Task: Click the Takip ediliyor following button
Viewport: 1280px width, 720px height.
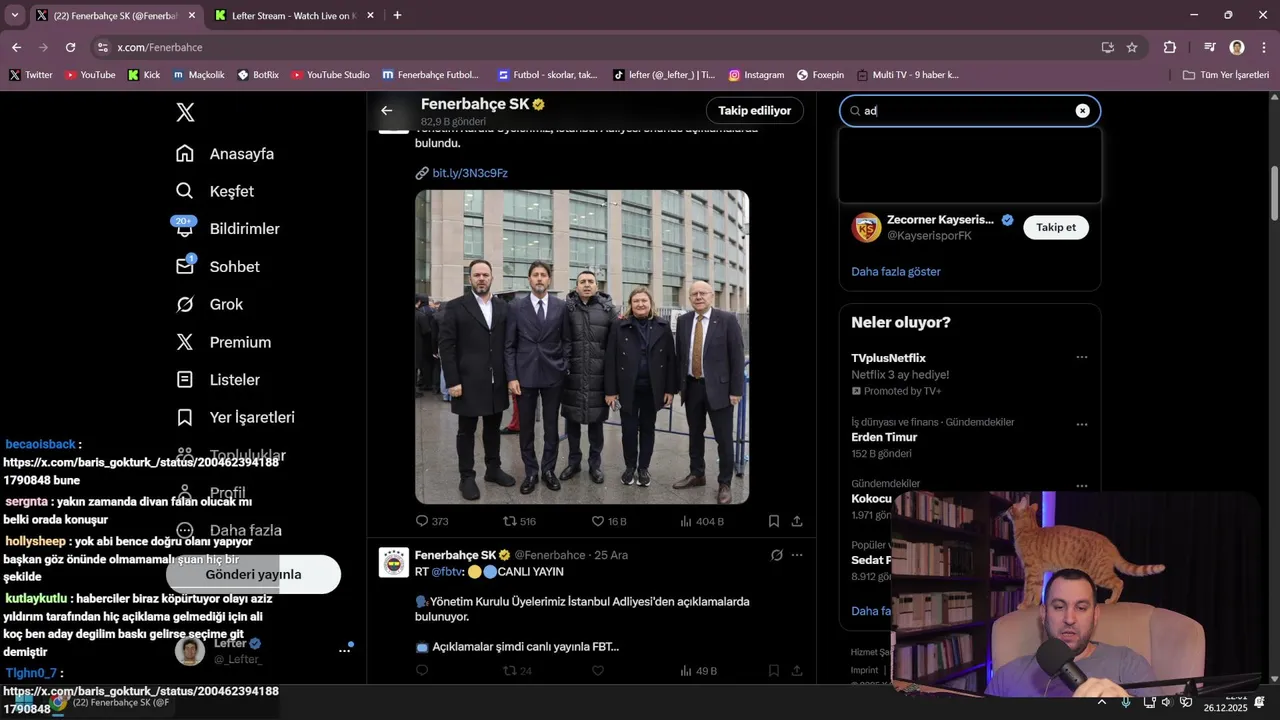Action: (754, 110)
